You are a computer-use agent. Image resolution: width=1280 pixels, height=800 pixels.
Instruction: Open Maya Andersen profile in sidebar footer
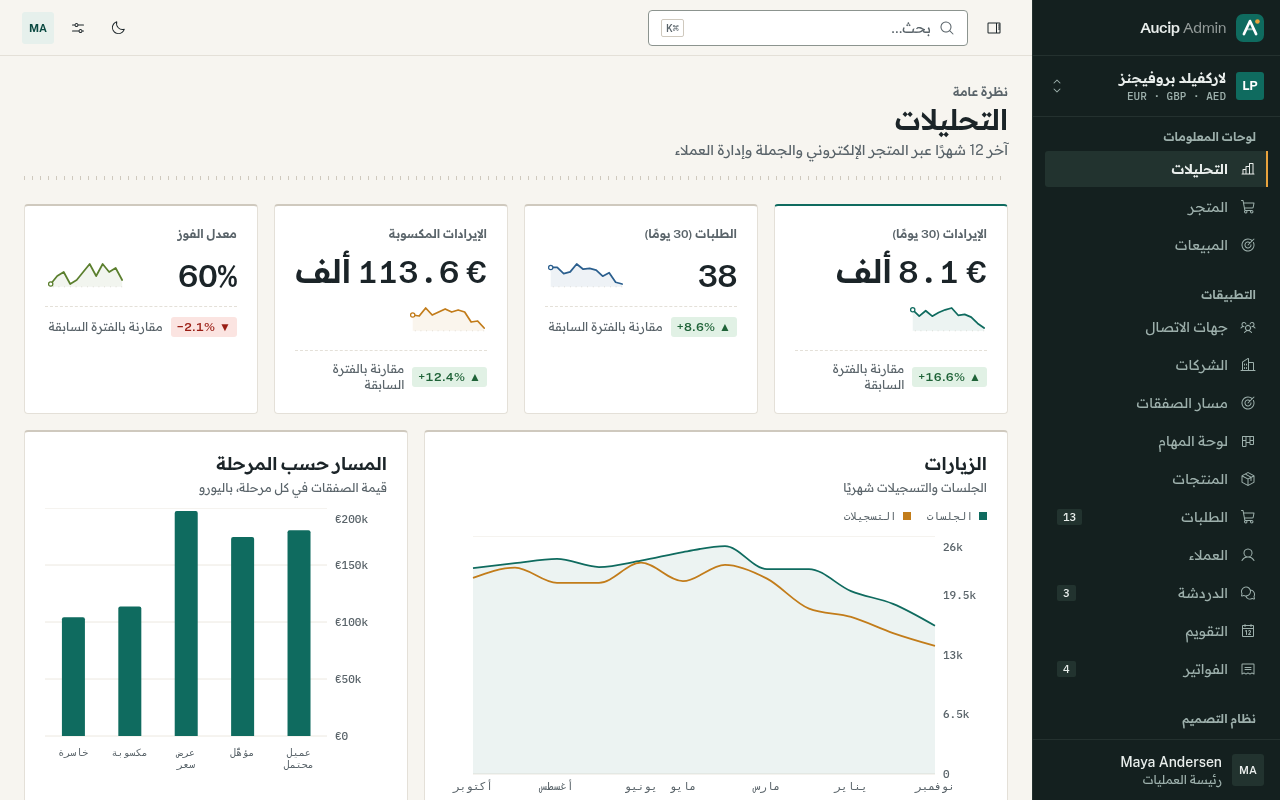click(1156, 770)
